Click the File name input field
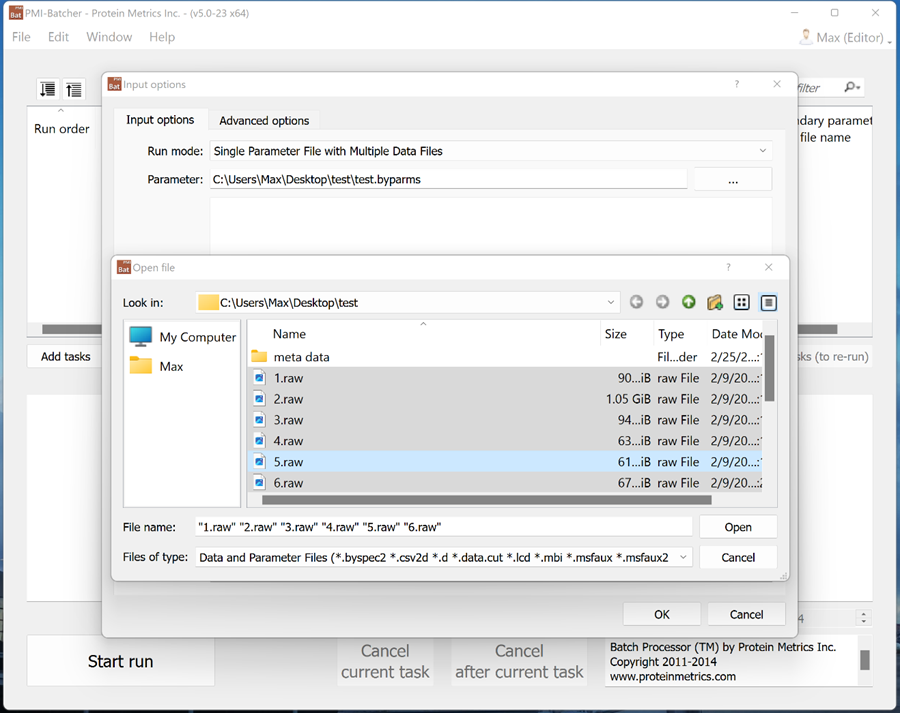This screenshot has height=713, width=900. [442, 527]
